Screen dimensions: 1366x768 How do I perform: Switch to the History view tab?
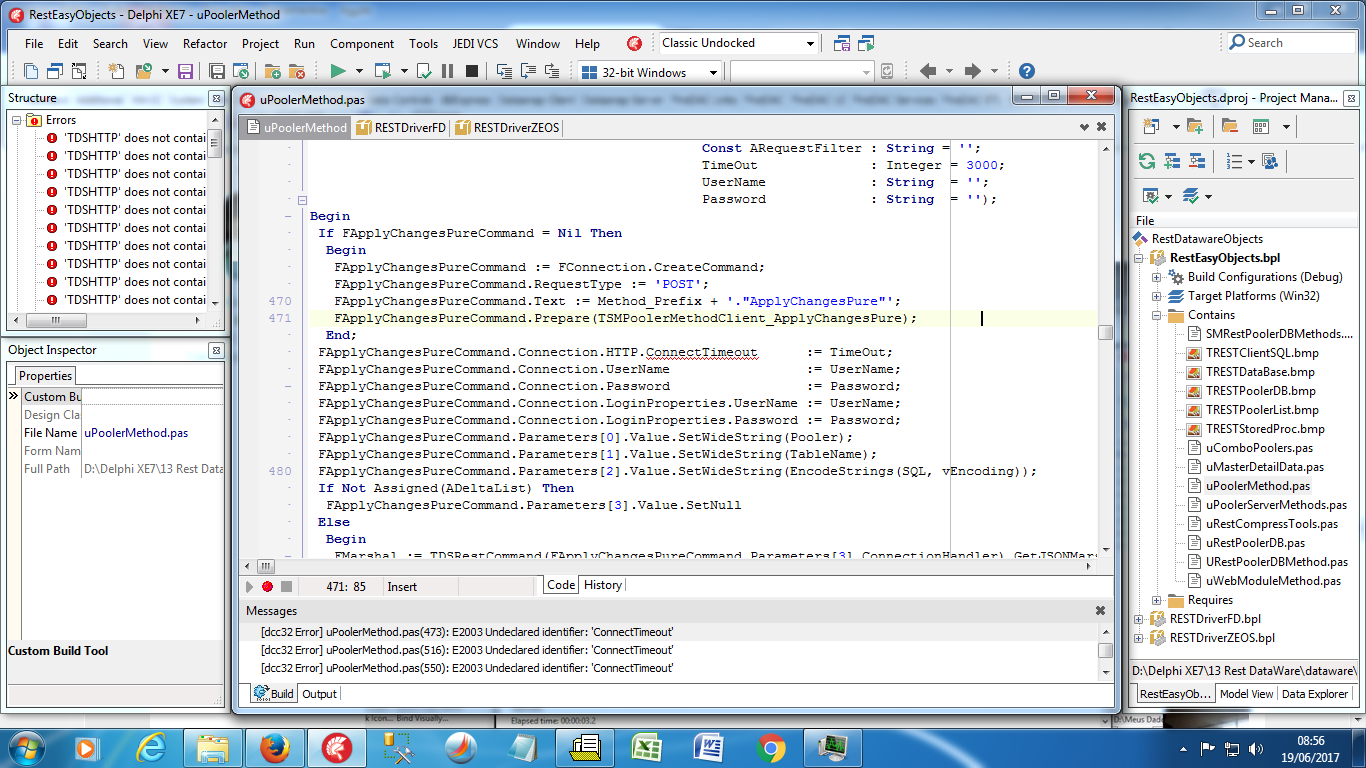click(x=602, y=585)
